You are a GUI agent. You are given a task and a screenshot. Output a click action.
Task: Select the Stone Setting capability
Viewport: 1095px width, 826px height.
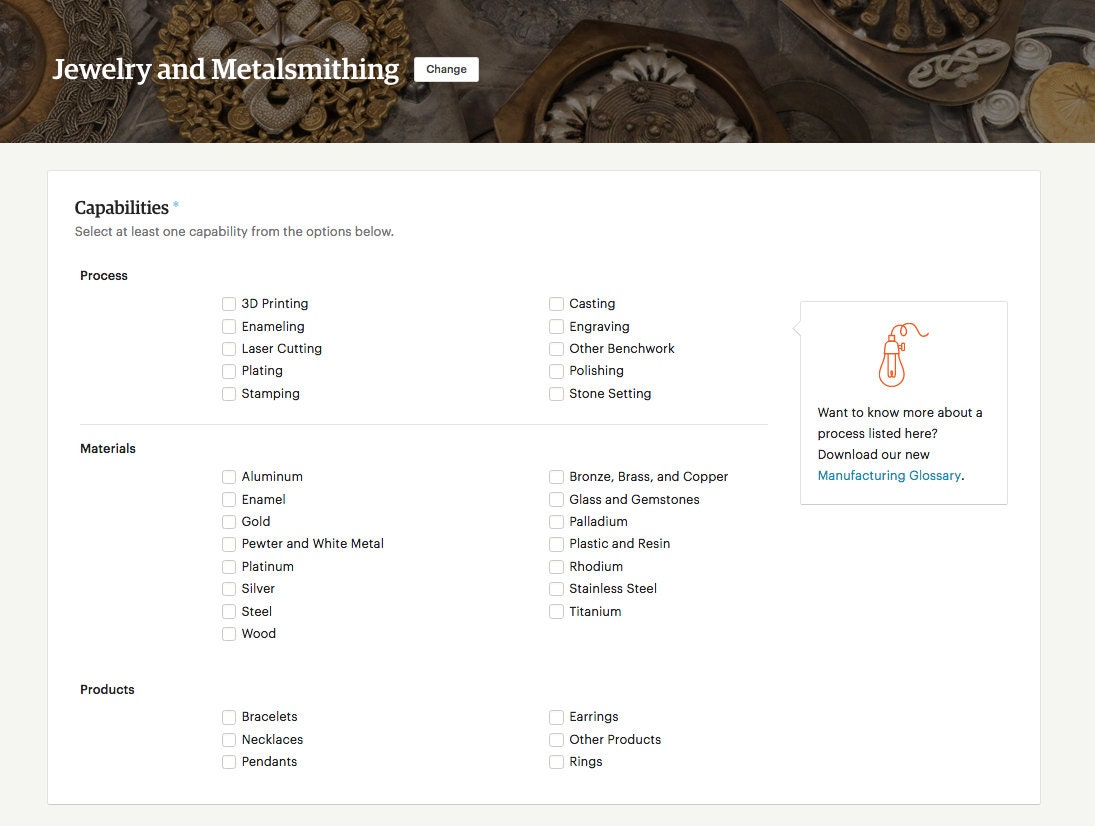coord(556,393)
